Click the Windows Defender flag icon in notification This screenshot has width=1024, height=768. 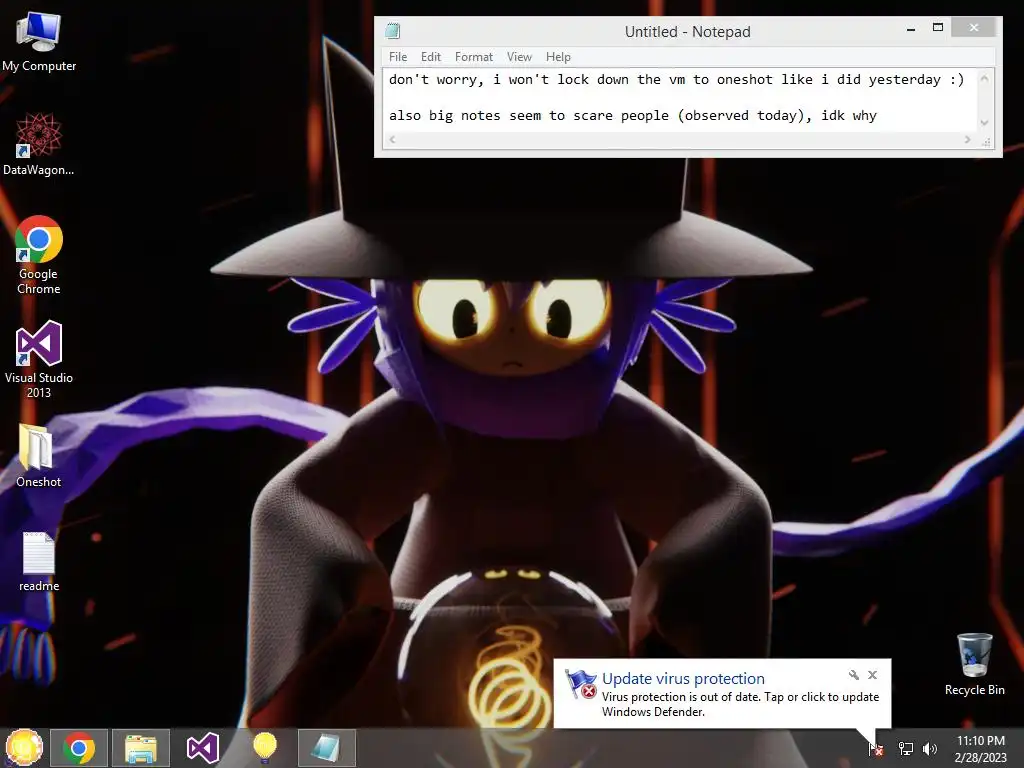(581, 684)
